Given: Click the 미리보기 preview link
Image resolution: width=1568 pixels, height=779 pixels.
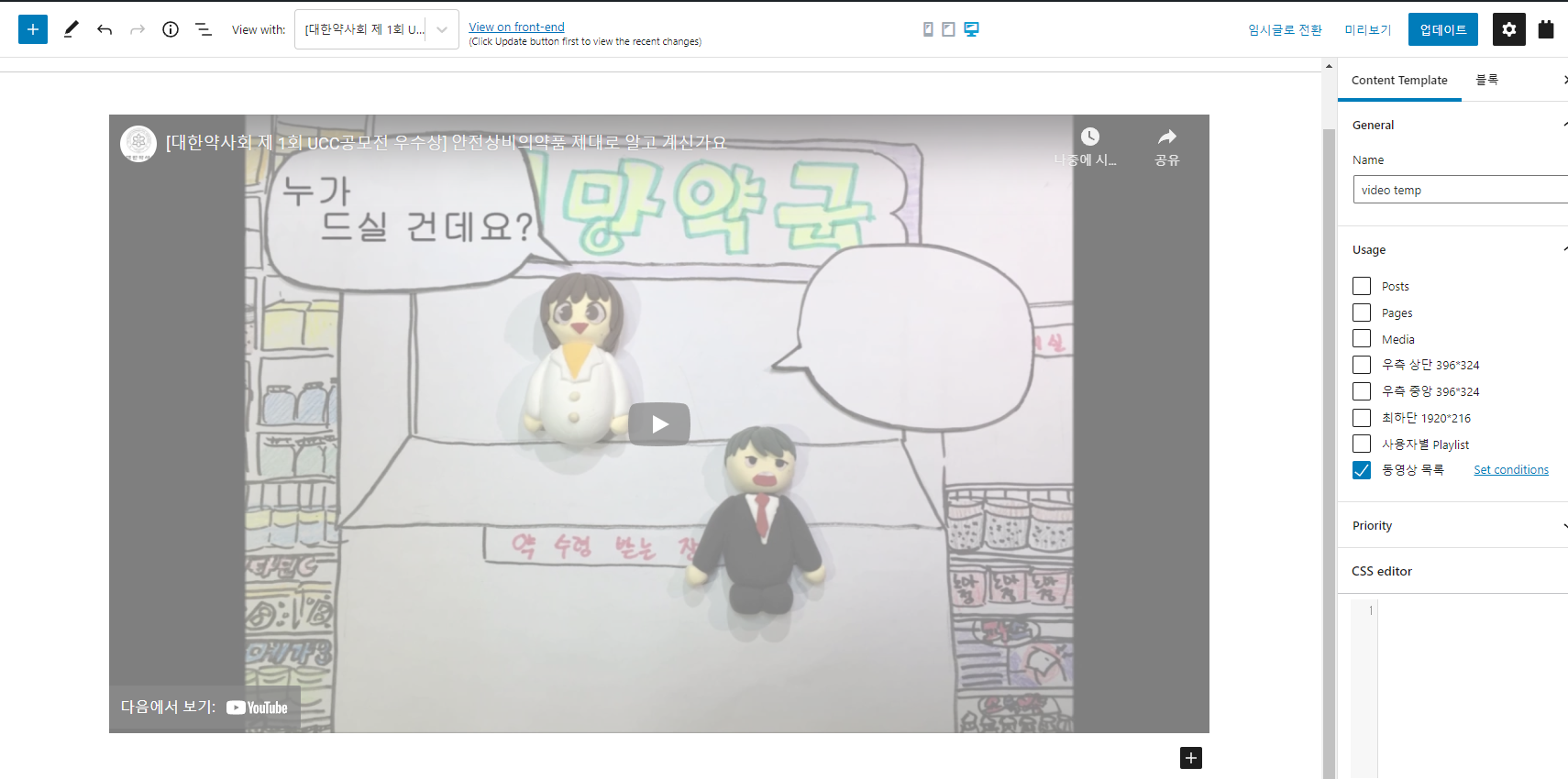Looking at the screenshot, I should coord(1367,30).
